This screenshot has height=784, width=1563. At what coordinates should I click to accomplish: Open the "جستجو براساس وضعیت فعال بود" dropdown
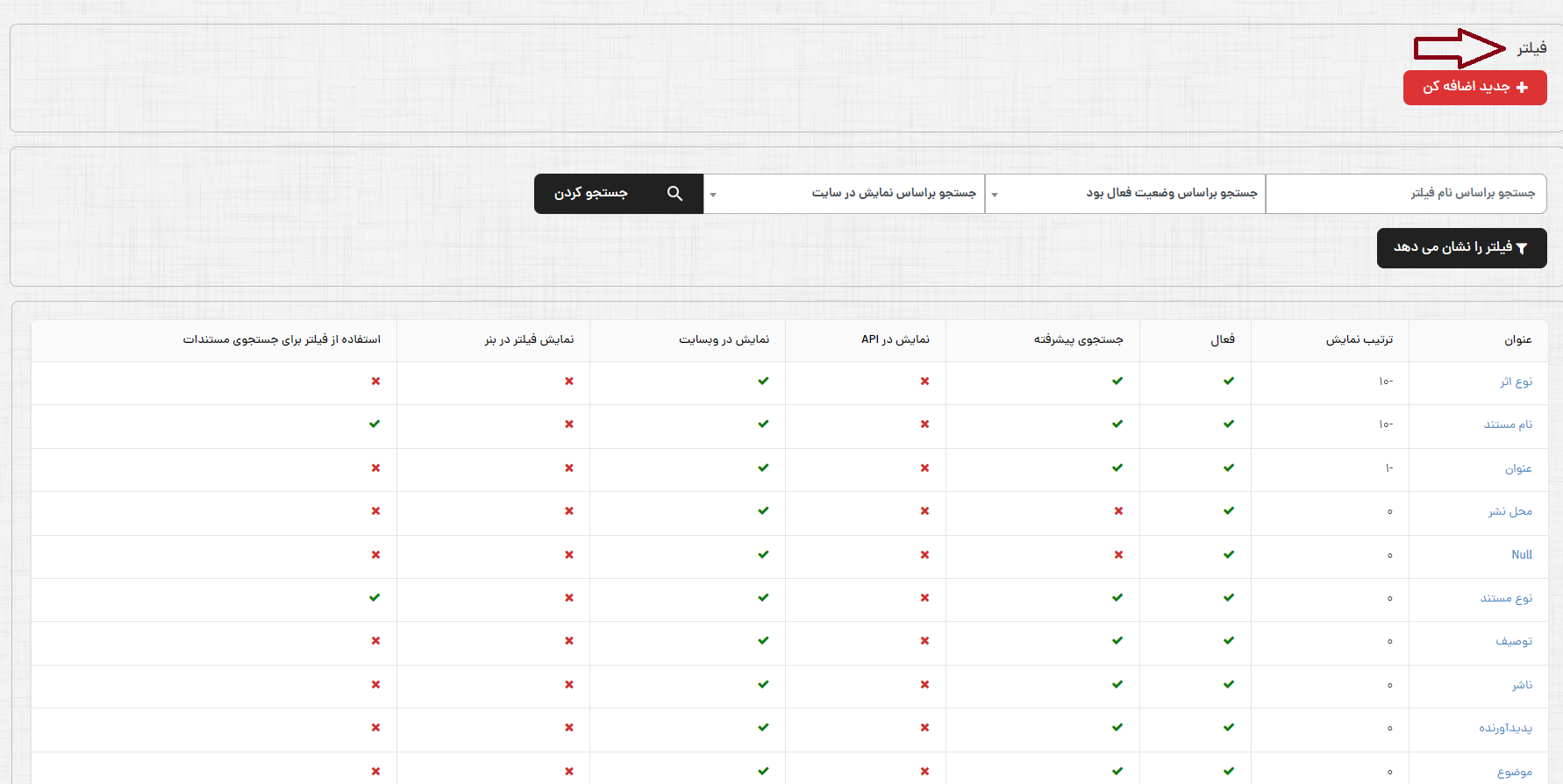coord(1125,194)
